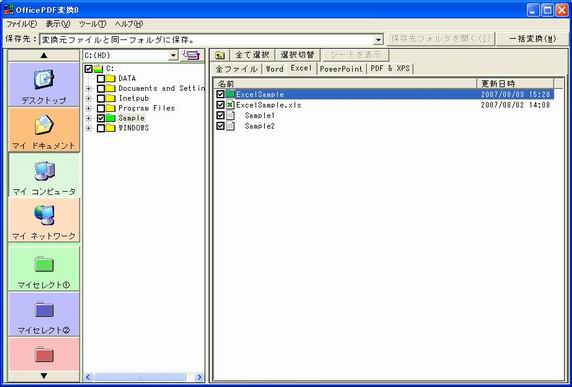Click the folder tree horizontal scrollbar track
The width and height of the screenshot is (572, 387).
(x=143, y=377)
